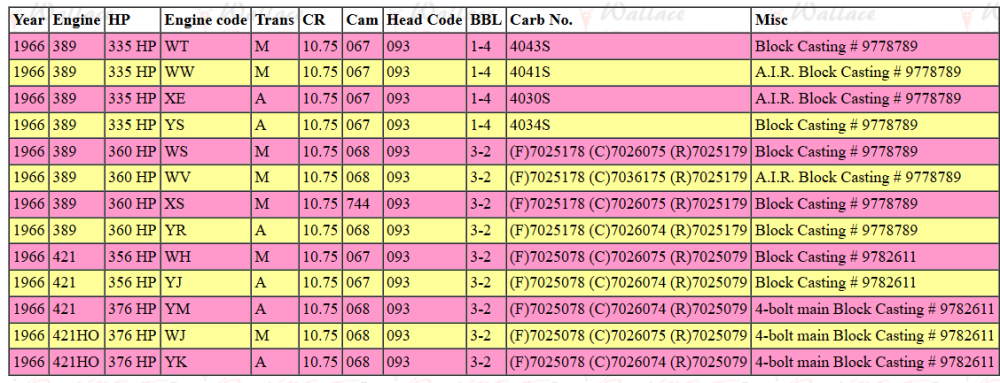Click the "Year" column header
The height and width of the screenshot is (383, 1000).
click(x=29, y=20)
